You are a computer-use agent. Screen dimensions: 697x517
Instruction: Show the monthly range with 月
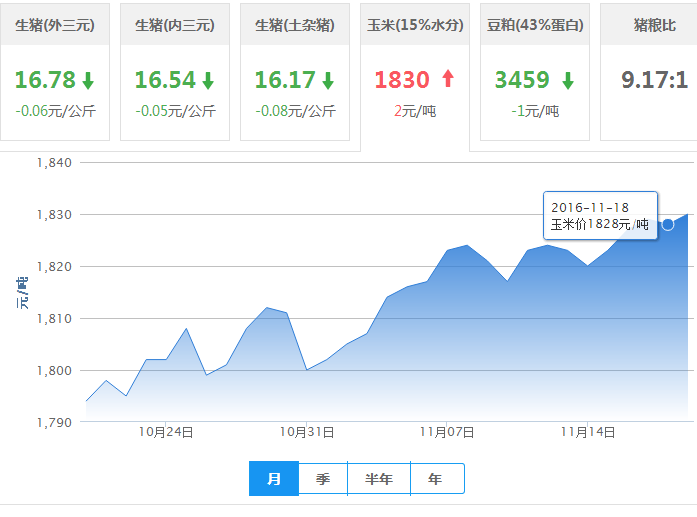(274, 478)
